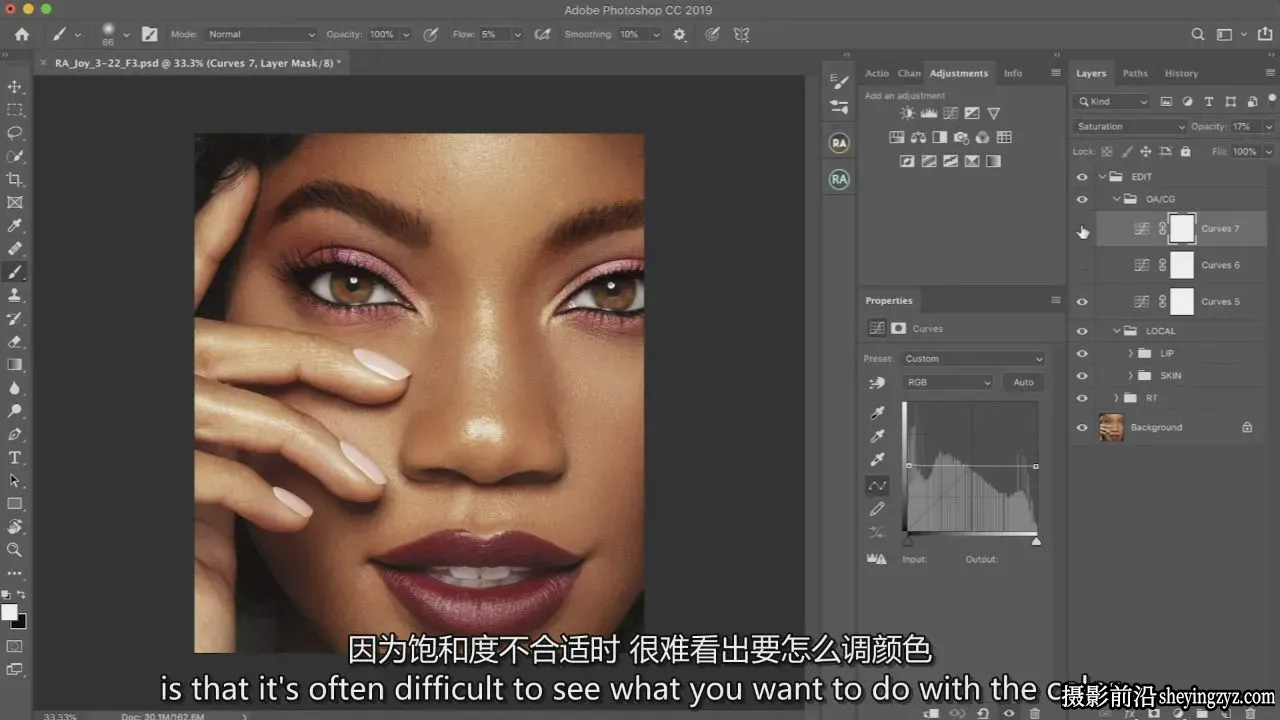Image resolution: width=1280 pixels, height=720 pixels.
Task: Select the Lasso tool
Action: pos(15,133)
